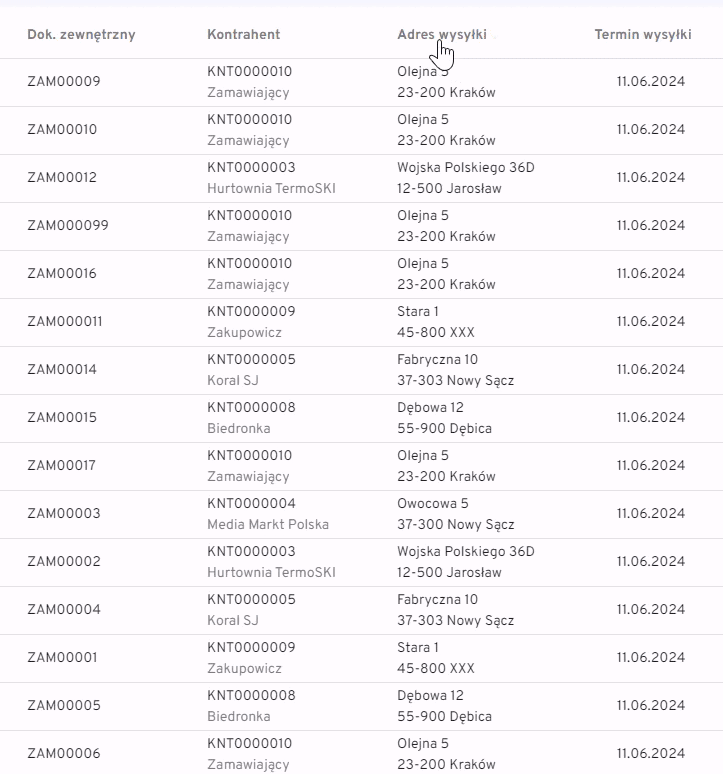Click the Termin wysyłki column header
This screenshot has height=774, width=723.
click(x=642, y=35)
